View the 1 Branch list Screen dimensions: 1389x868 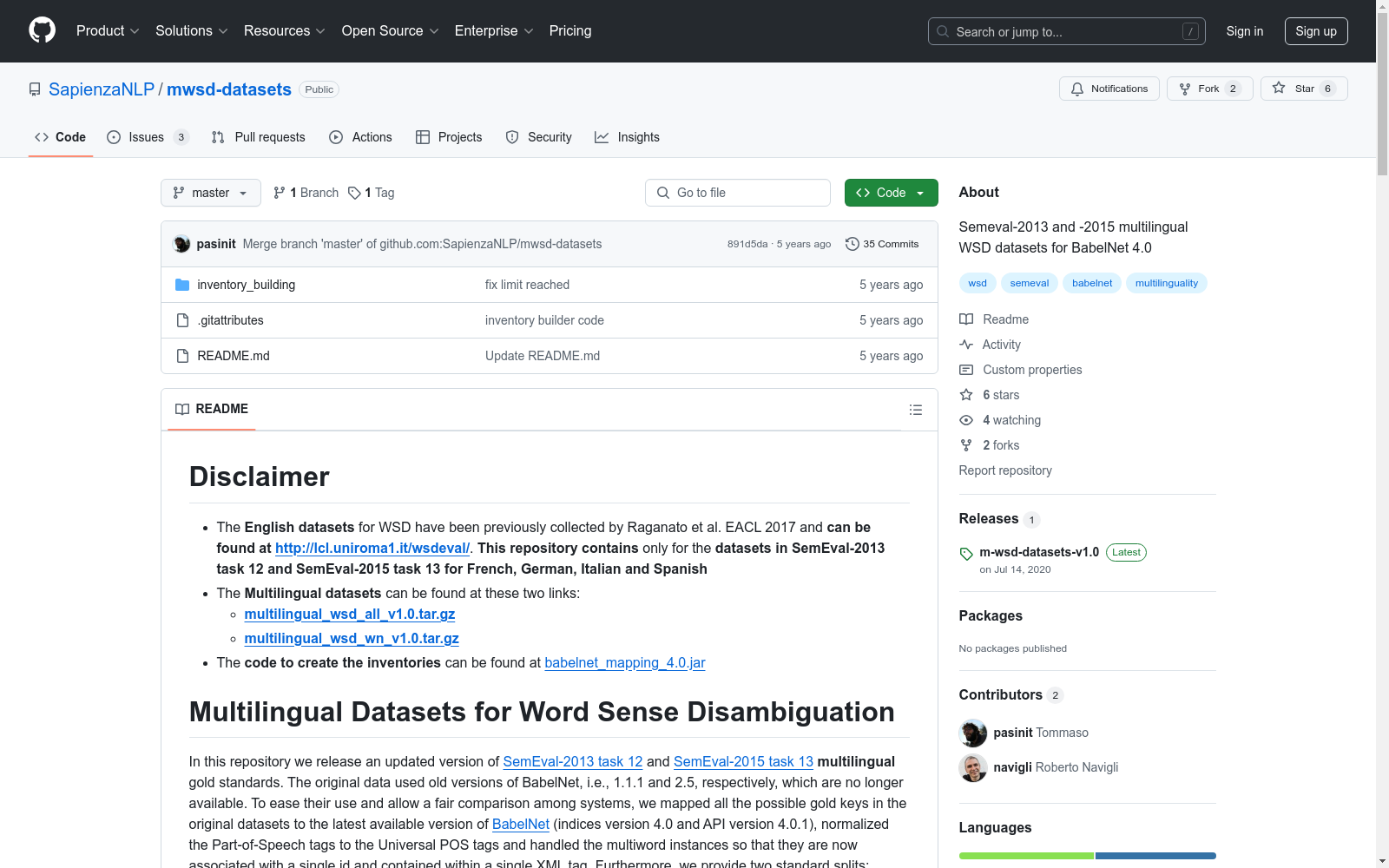click(306, 193)
